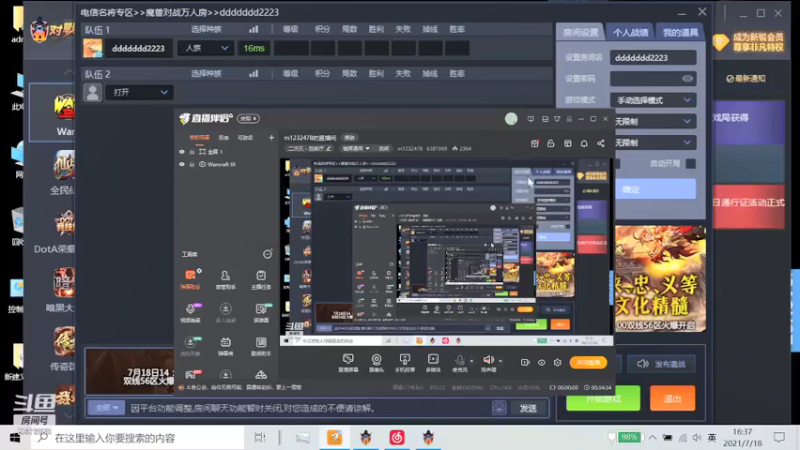Click the record video icon near gear
The image size is (800, 450).
coord(525,362)
